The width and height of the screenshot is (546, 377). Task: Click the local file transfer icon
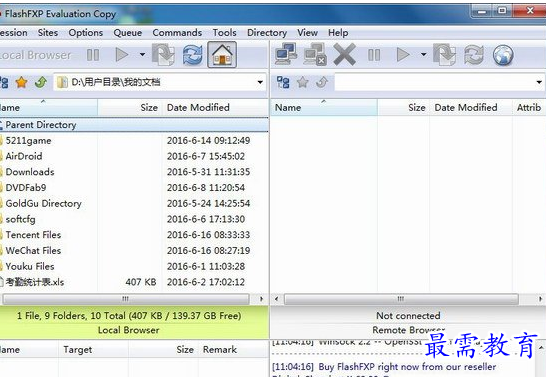click(x=163, y=54)
